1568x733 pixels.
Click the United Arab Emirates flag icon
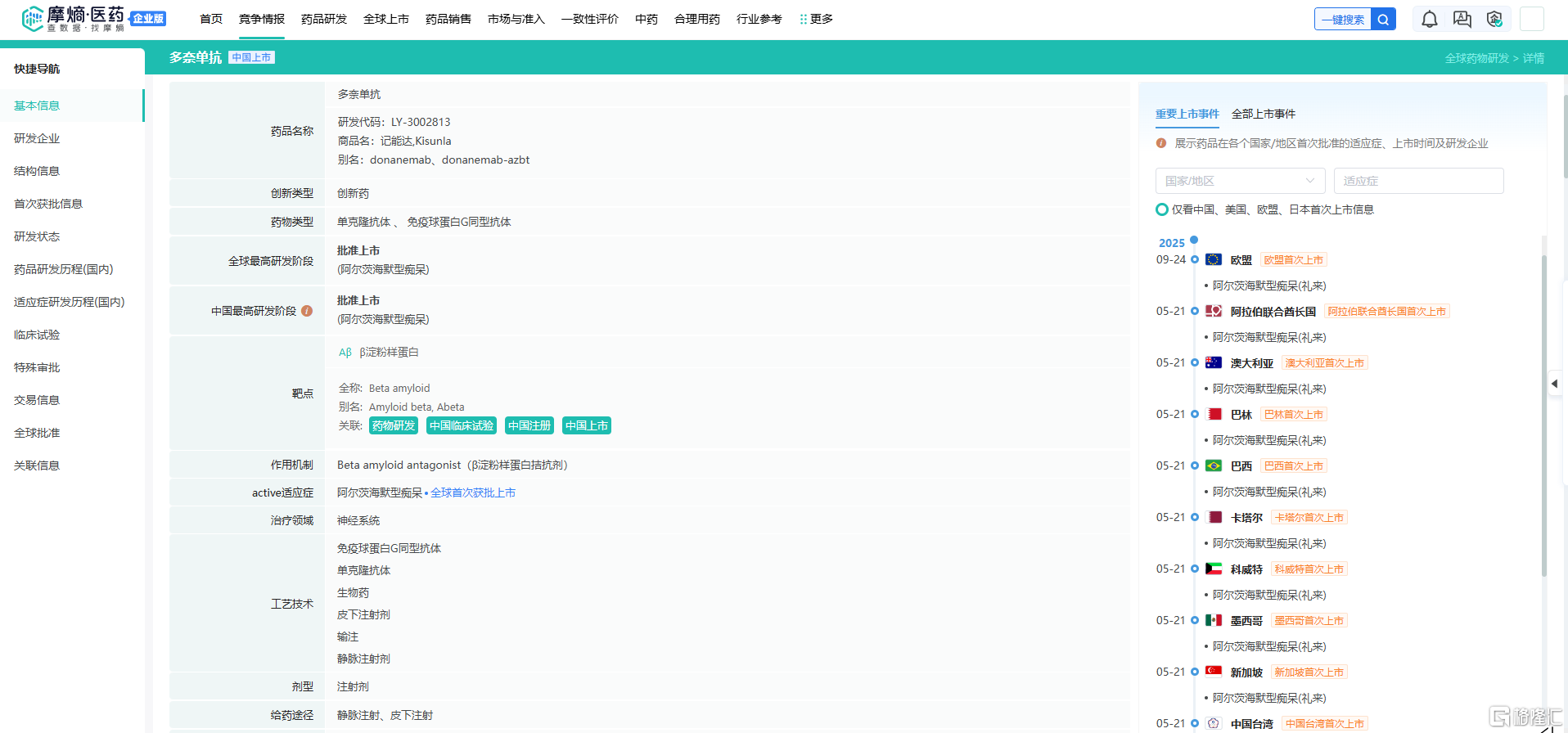tap(1214, 311)
